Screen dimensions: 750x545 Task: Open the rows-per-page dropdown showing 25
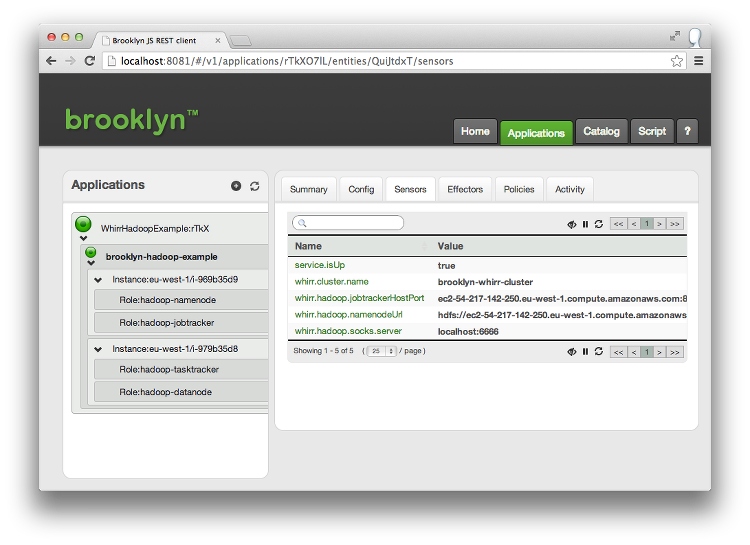[x=380, y=352]
